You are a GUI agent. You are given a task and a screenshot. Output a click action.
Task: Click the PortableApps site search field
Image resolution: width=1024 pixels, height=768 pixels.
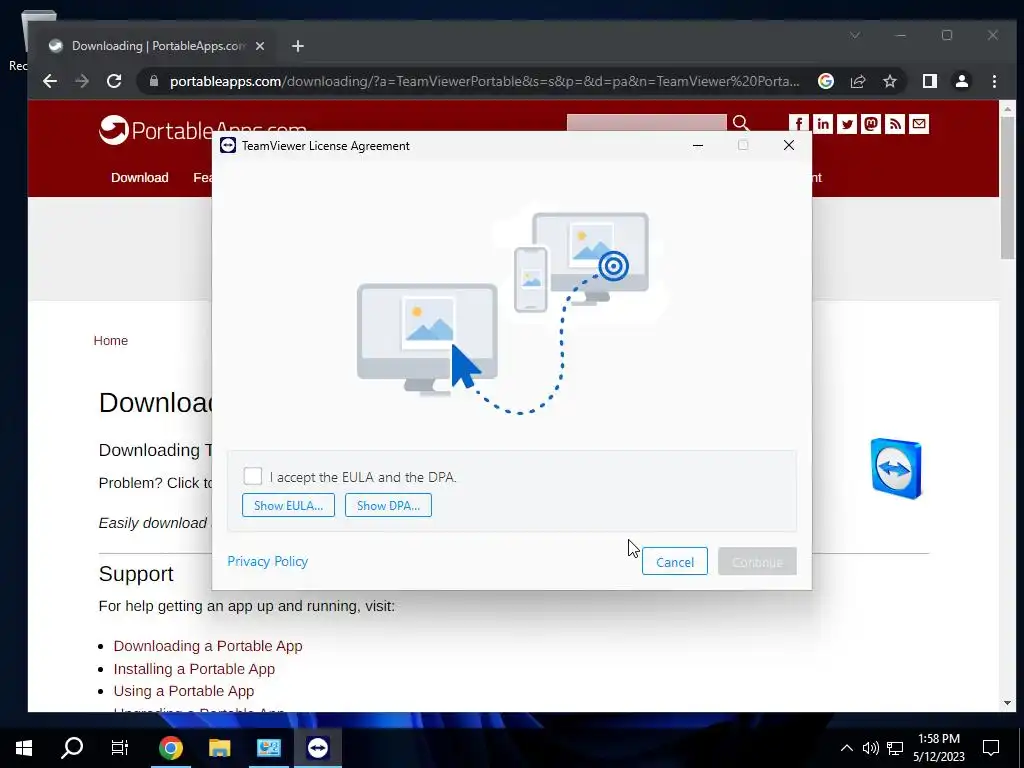click(x=646, y=123)
